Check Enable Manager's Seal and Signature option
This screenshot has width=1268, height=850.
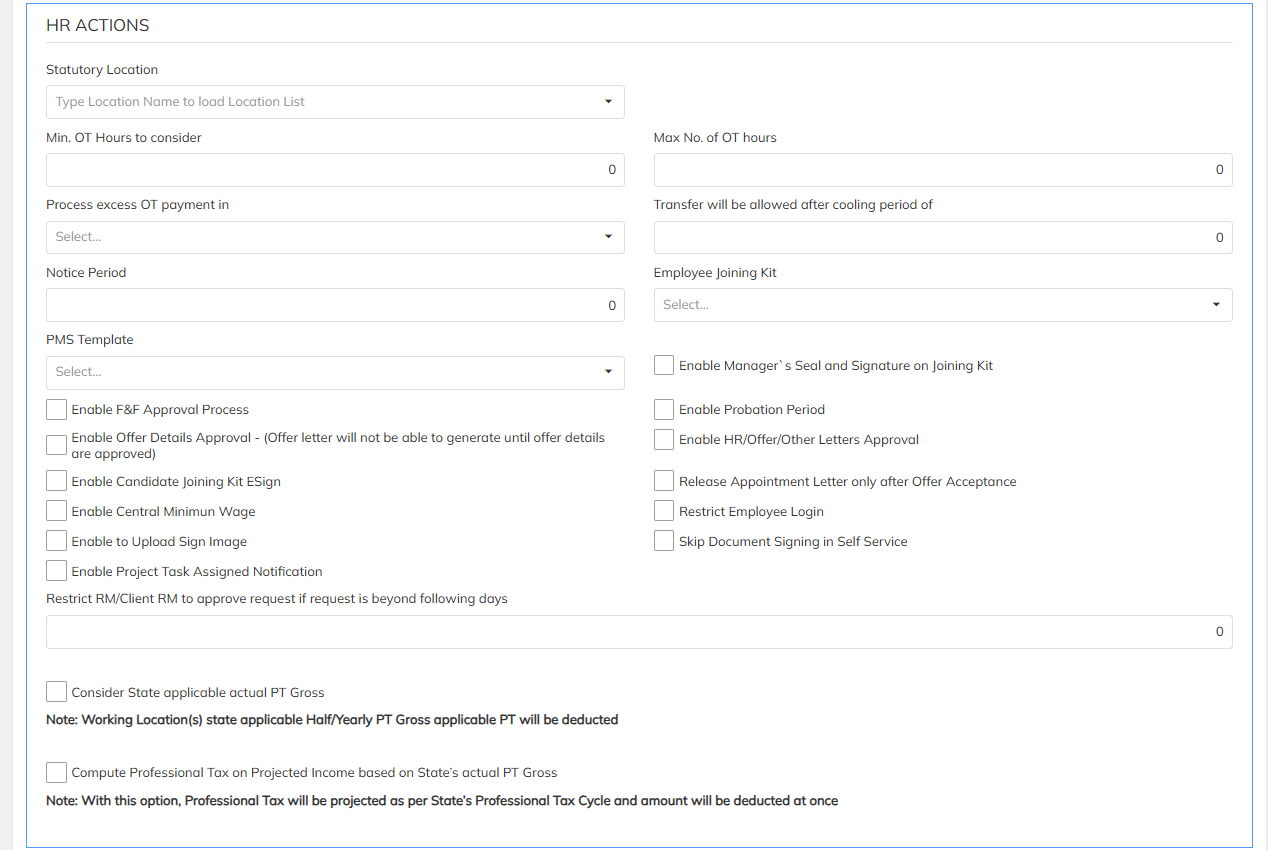tap(664, 366)
